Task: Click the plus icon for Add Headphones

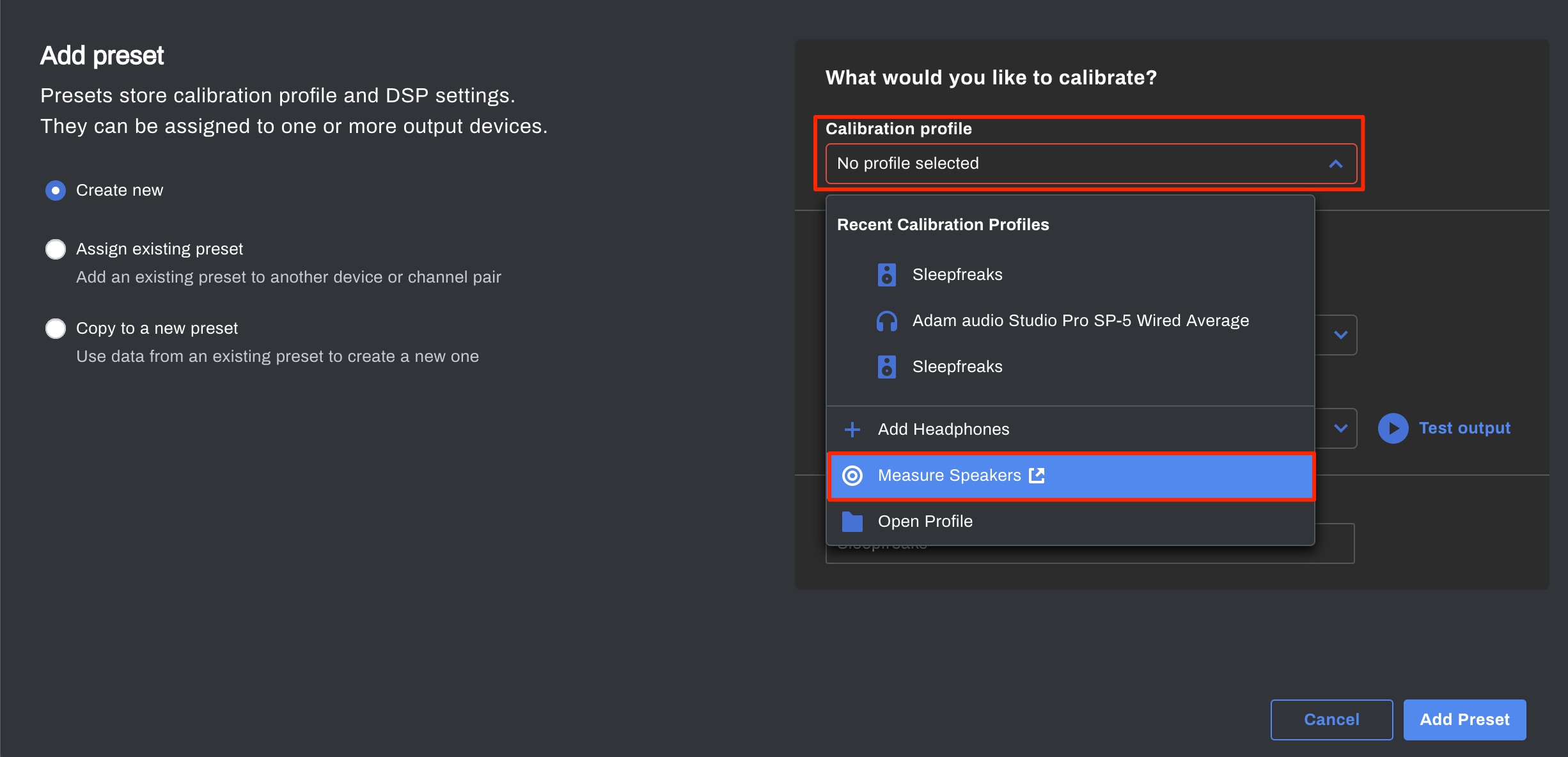Action: click(x=852, y=430)
